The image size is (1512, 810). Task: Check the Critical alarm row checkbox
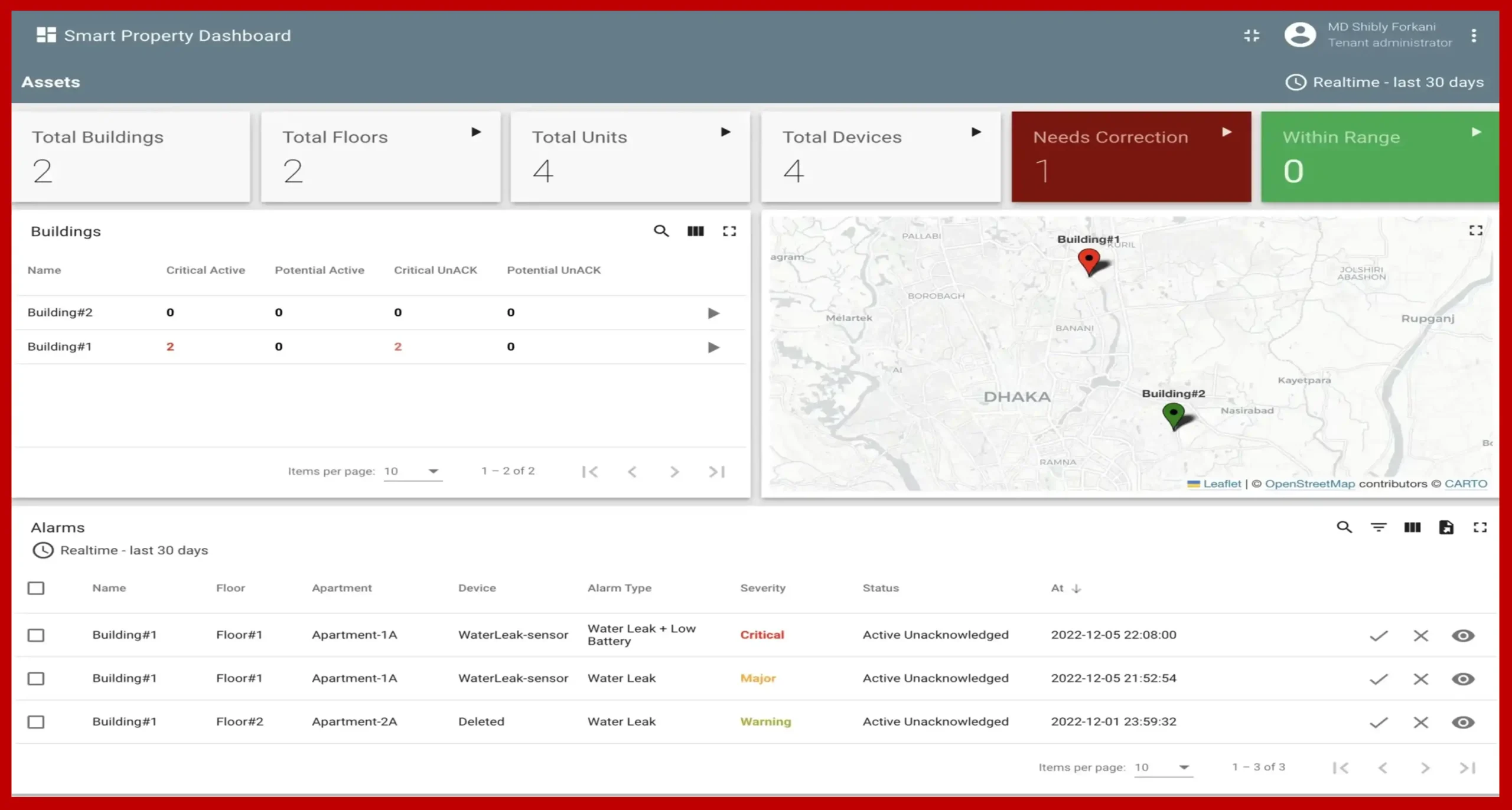point(36,635)
